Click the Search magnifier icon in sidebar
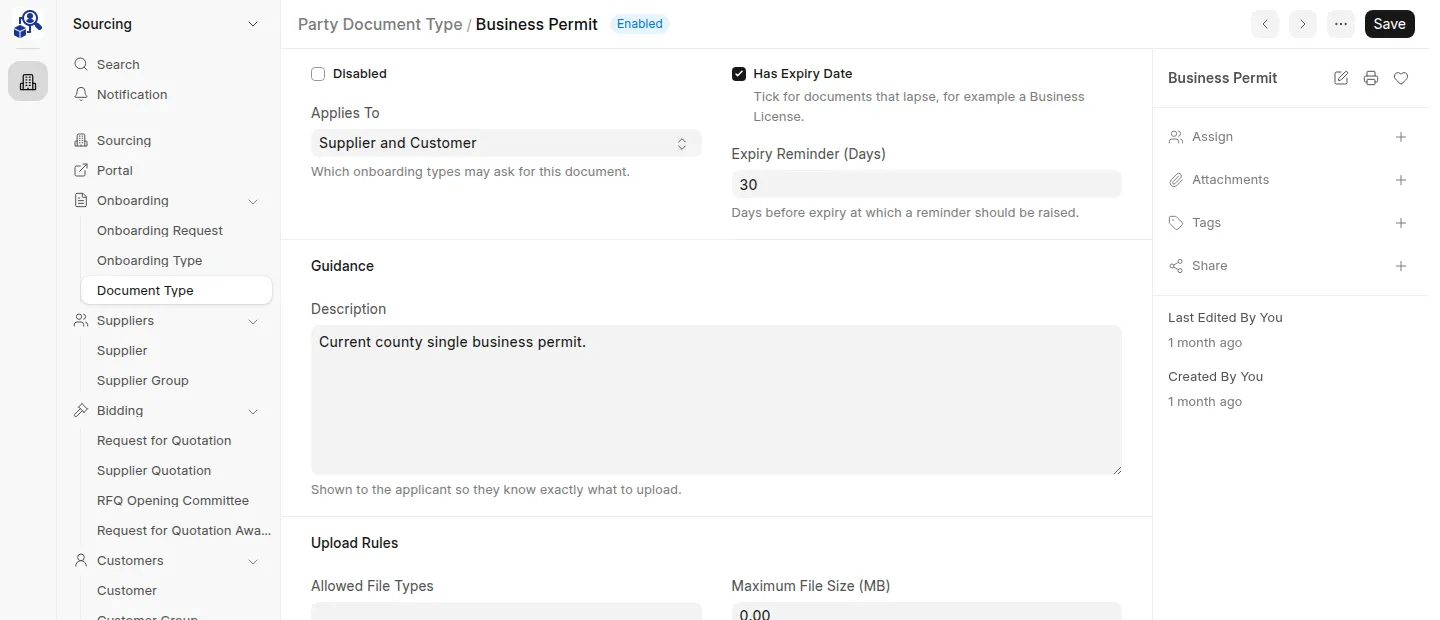 (81, 64)
